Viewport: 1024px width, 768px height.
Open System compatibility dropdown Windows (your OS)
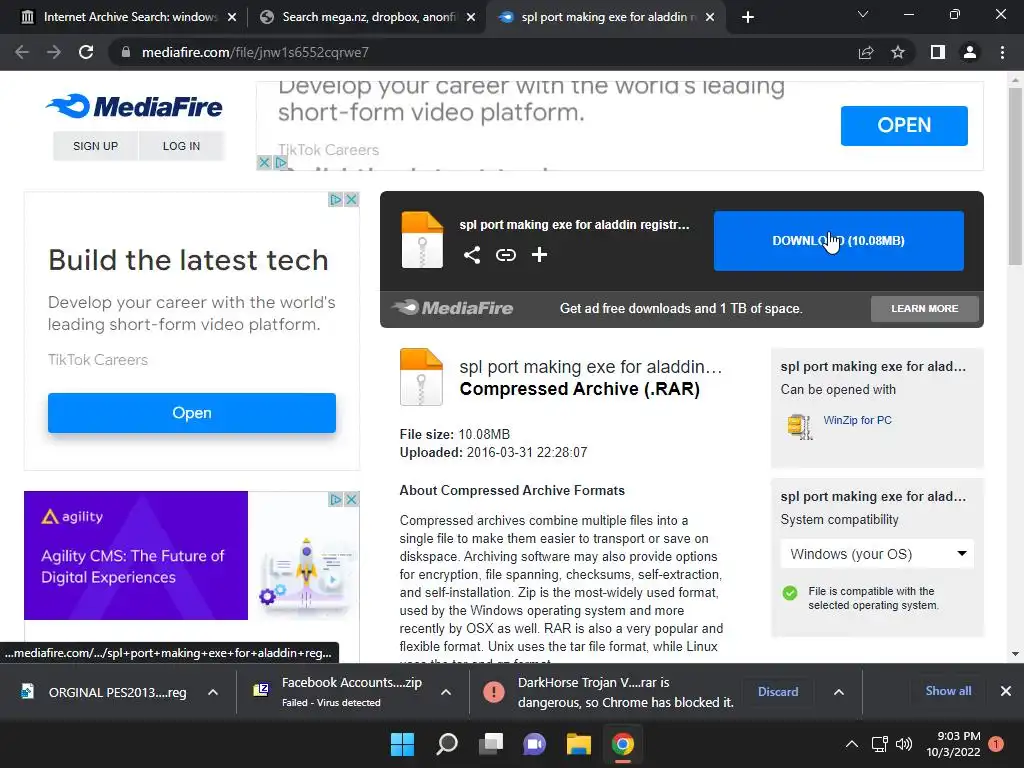(x=877, y=554)
